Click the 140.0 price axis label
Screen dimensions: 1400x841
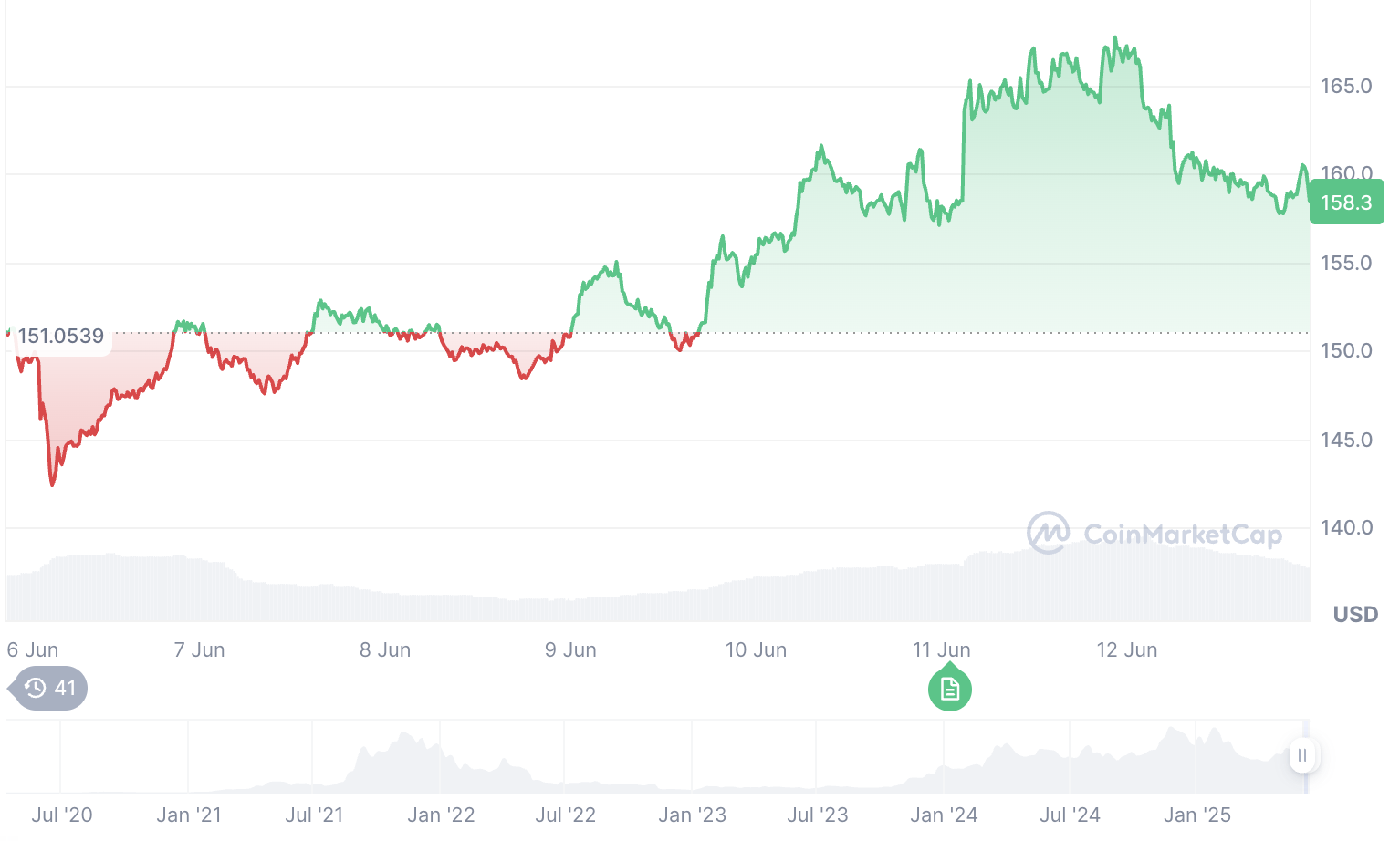coord(1346,528)
